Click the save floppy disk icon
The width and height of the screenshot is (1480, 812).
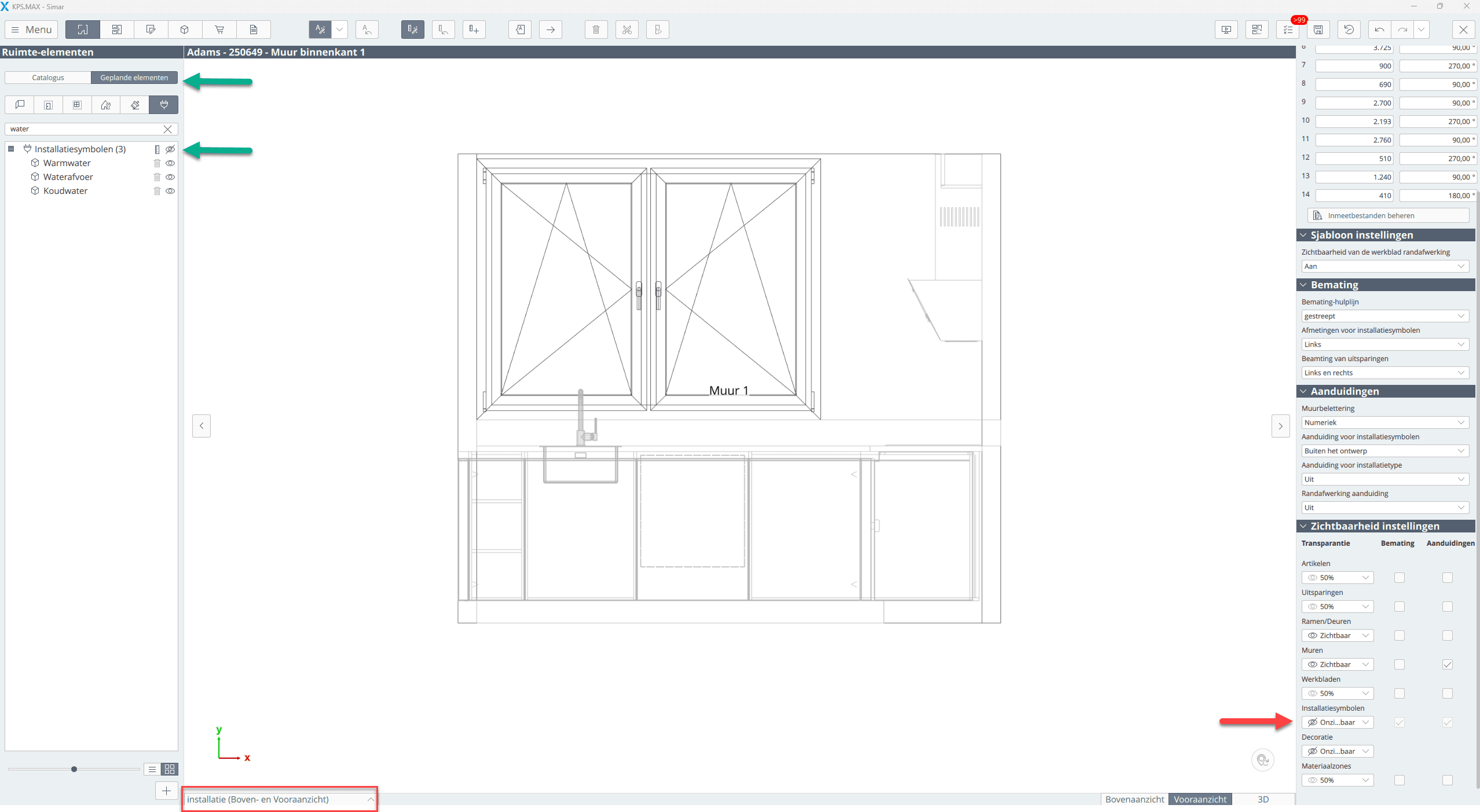coord(1318,30)
